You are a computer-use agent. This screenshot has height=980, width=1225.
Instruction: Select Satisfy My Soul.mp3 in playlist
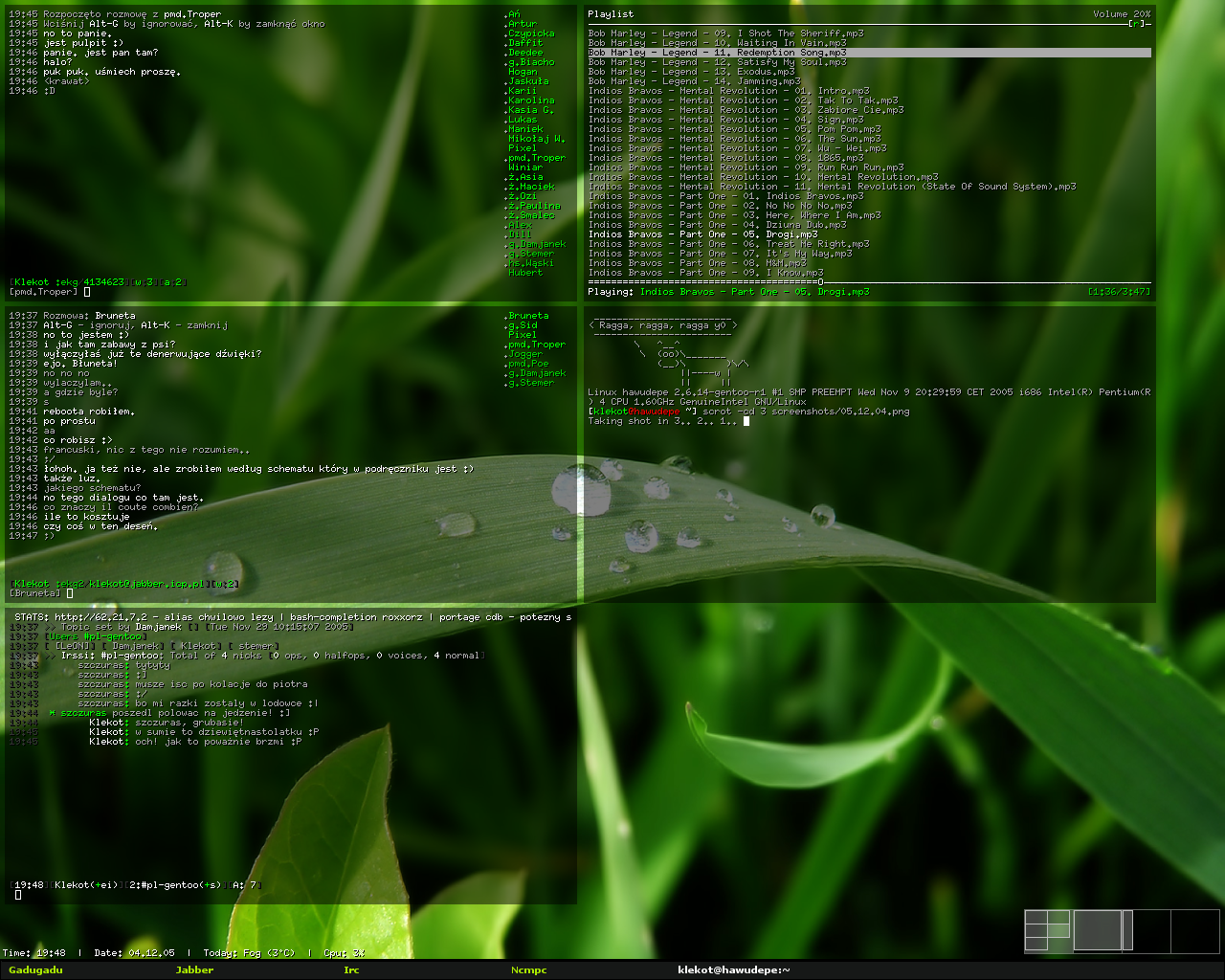pos(717,62)
